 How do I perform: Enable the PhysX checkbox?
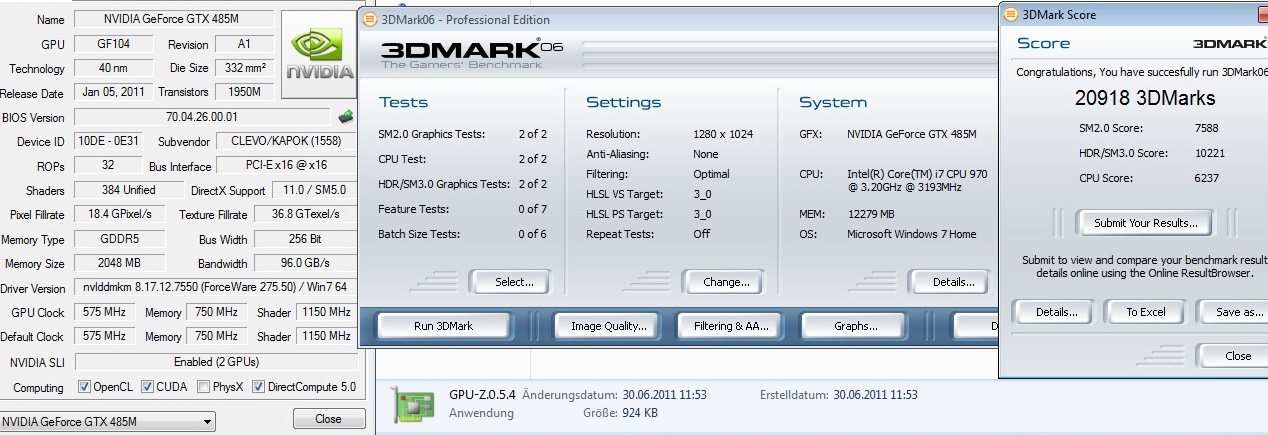coord(204,387)
